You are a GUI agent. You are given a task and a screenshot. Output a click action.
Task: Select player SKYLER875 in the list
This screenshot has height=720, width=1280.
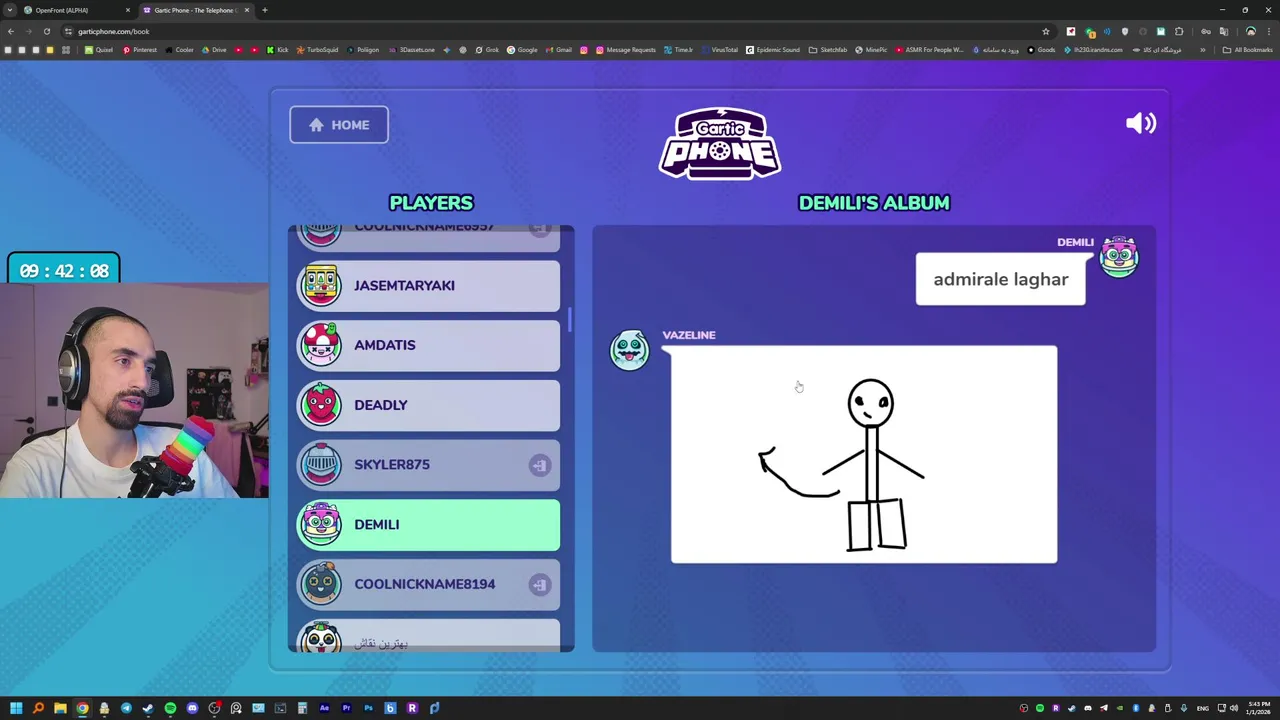click(x=429, y=465)
